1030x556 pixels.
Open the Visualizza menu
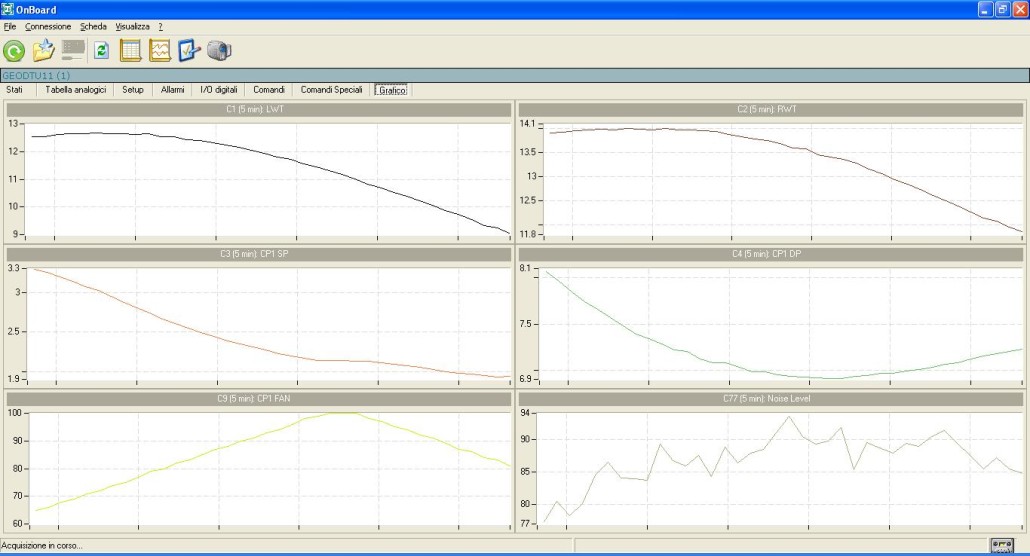pyautogui.click(x=132, y=26)
